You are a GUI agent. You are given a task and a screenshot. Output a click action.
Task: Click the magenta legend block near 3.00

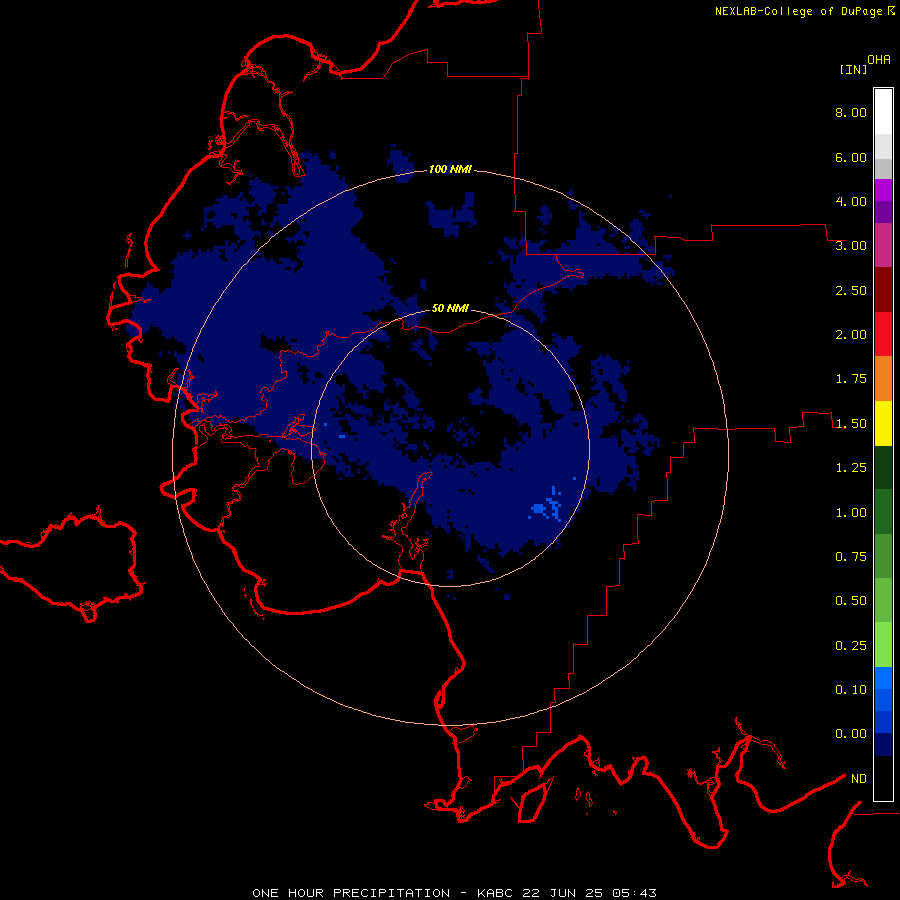coord(883,245)
